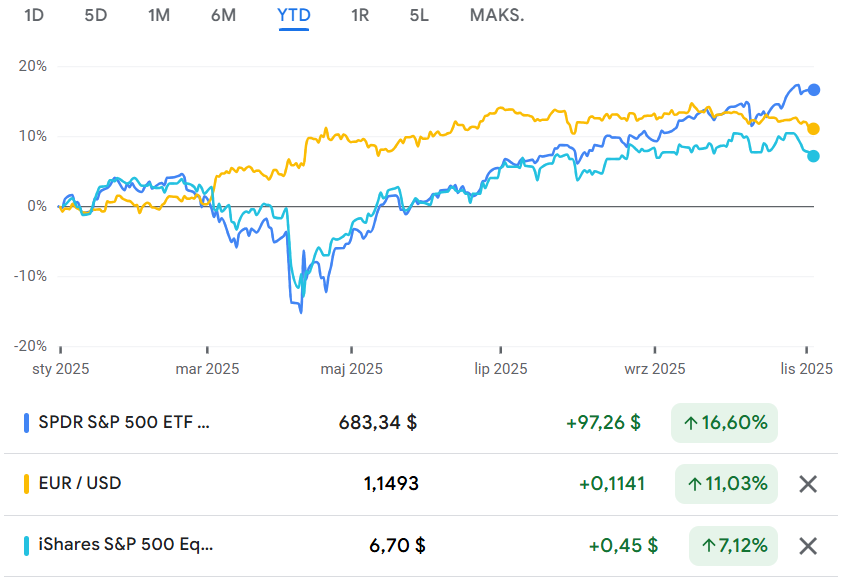Click the 16,60% change badge
This screenshot has height=579, width=860.
point(724,423)
